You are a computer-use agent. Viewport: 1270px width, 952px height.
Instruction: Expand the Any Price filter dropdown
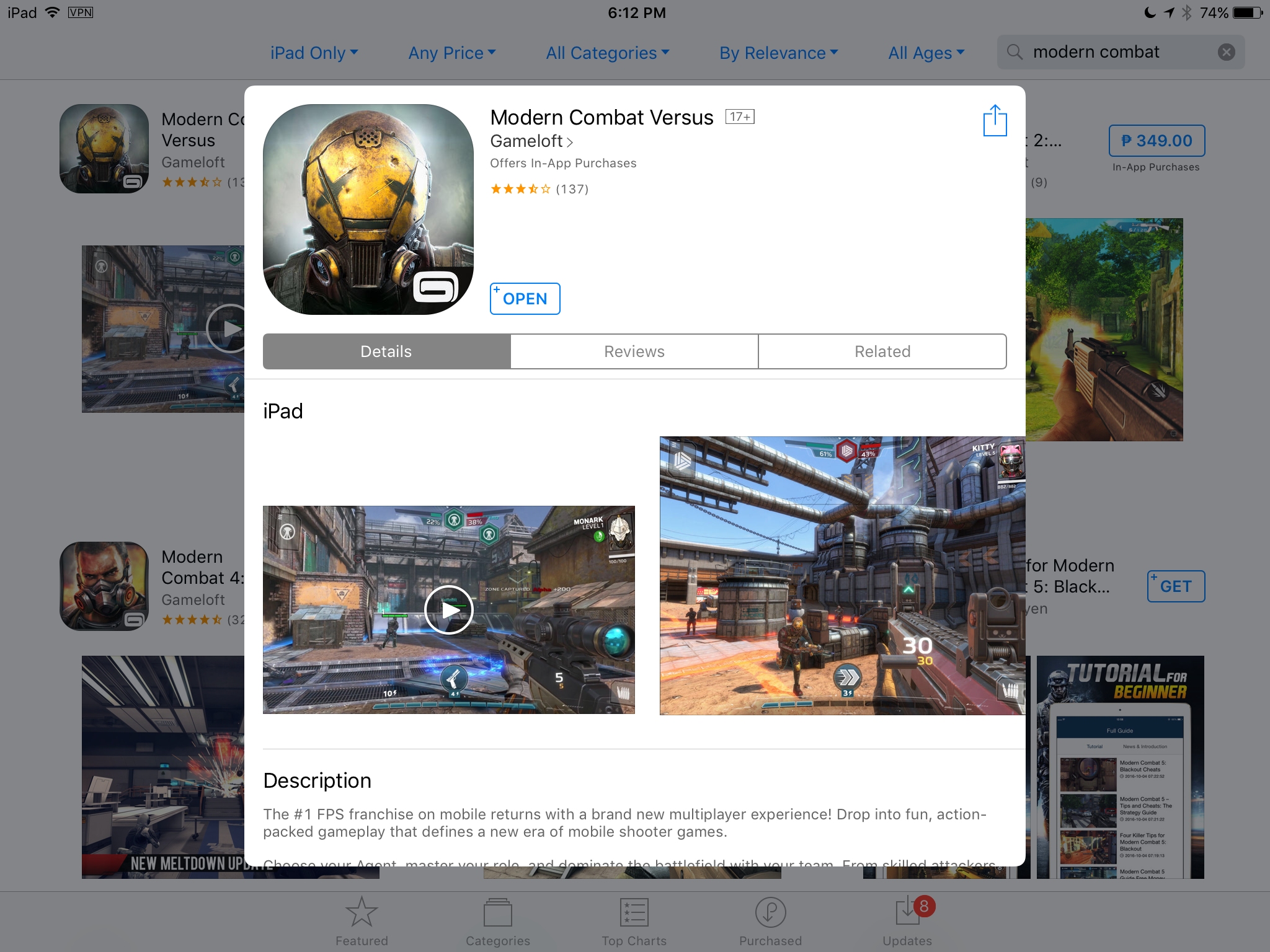click(x=453, y=52)
